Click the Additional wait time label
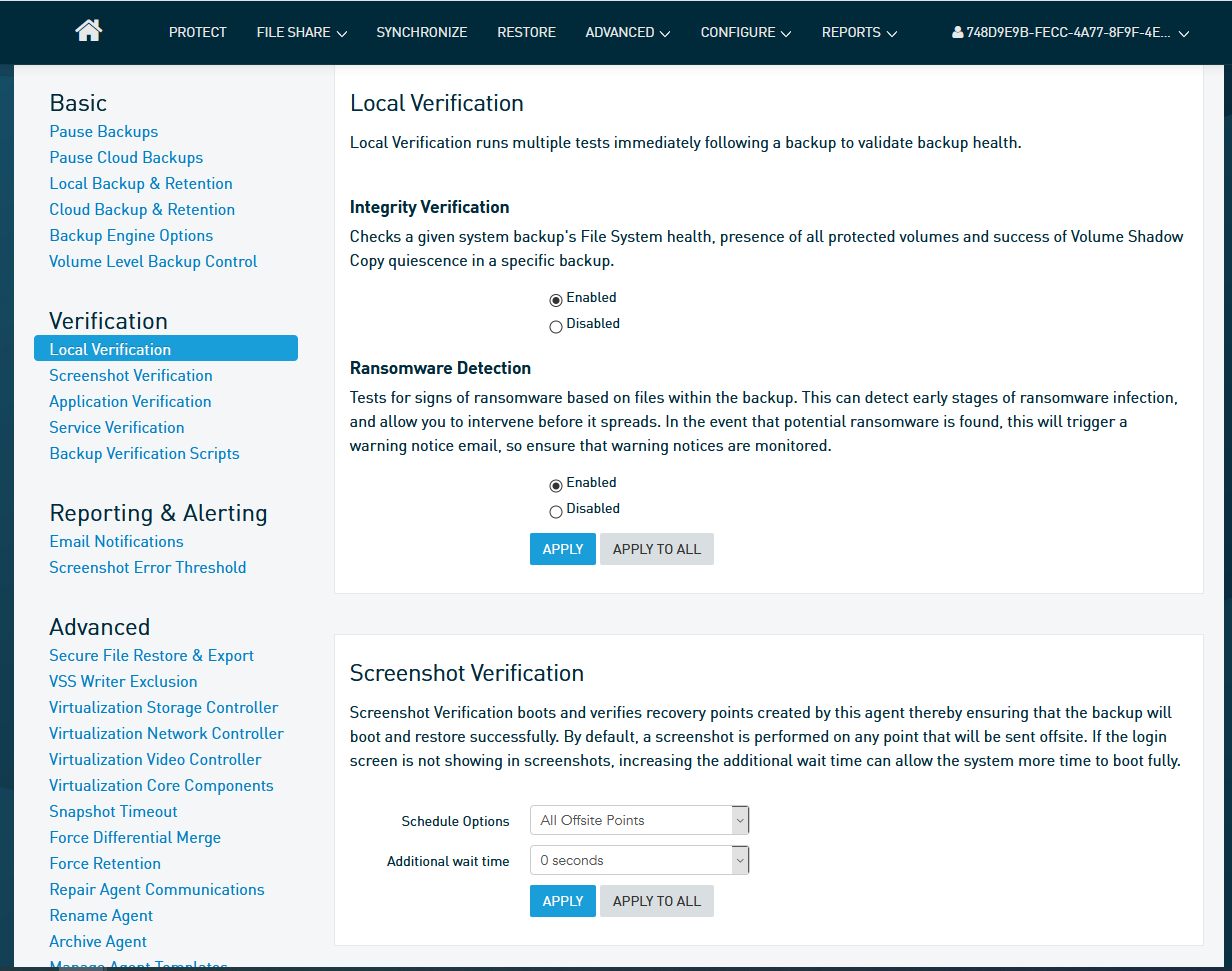Image resolution: width=1232 pixels, height=971 pixels. tap(448, 861)
